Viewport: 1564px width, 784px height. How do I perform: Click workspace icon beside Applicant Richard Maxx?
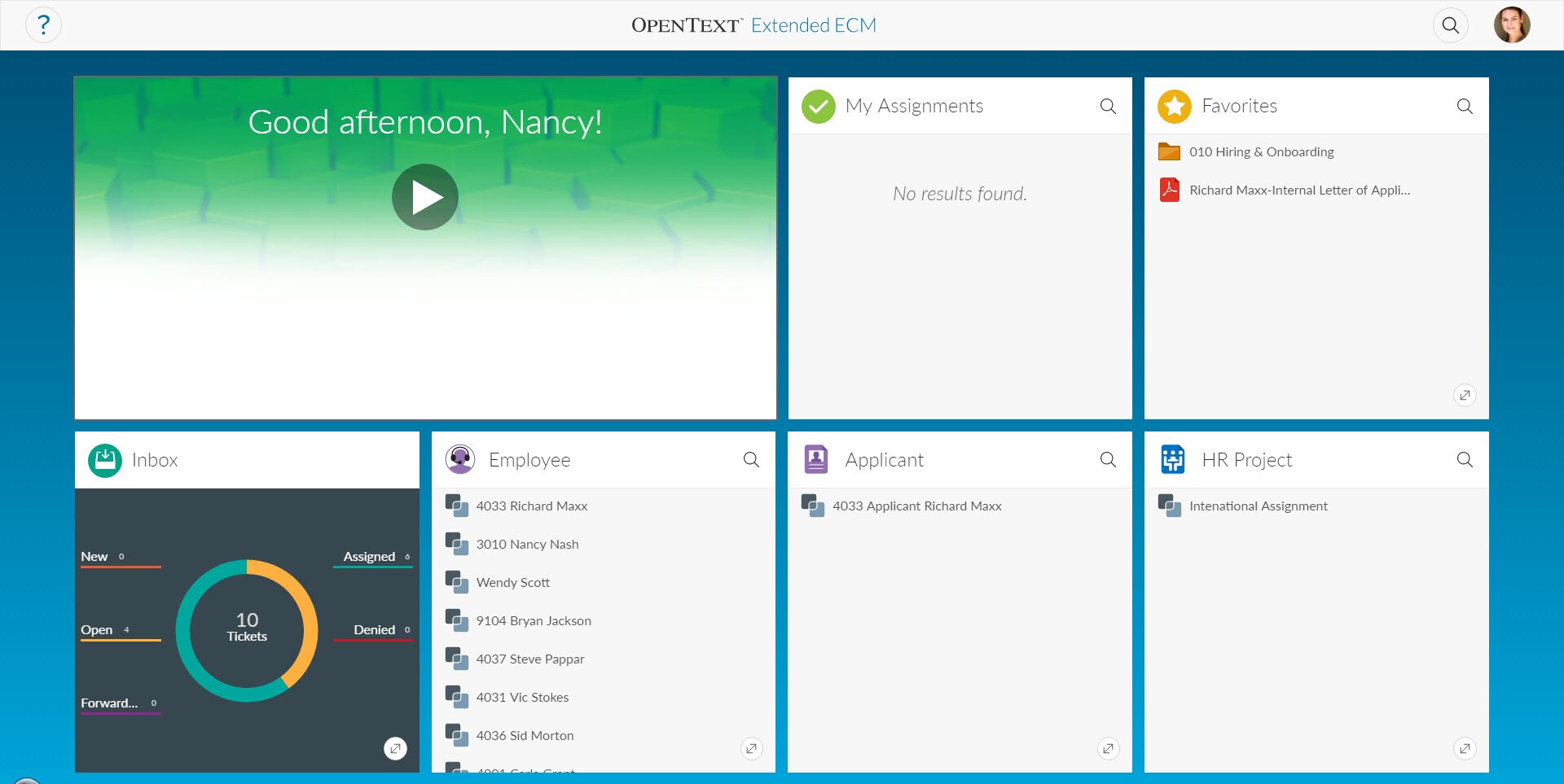(813, 506)
